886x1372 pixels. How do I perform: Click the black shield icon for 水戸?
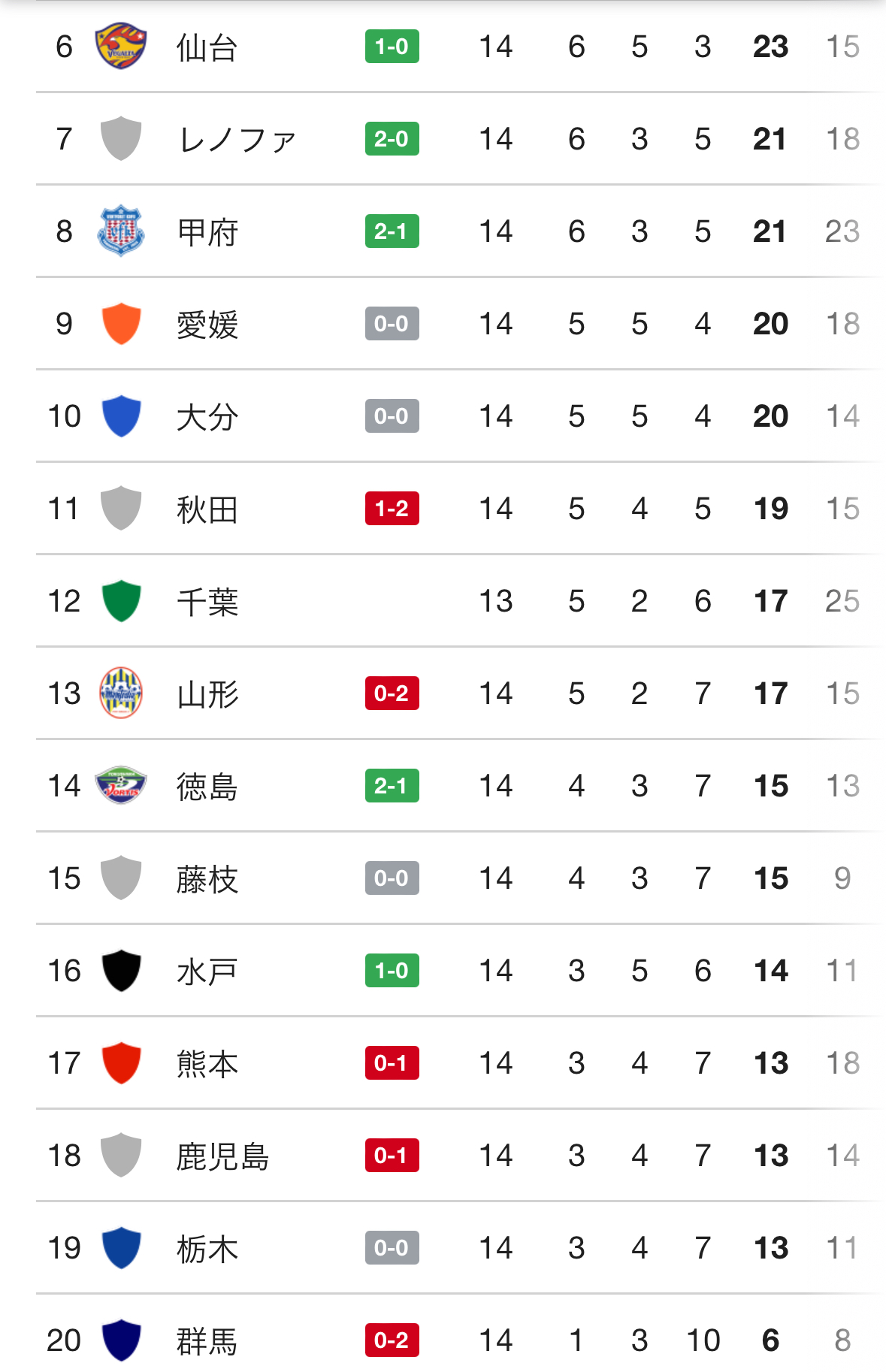121,971
